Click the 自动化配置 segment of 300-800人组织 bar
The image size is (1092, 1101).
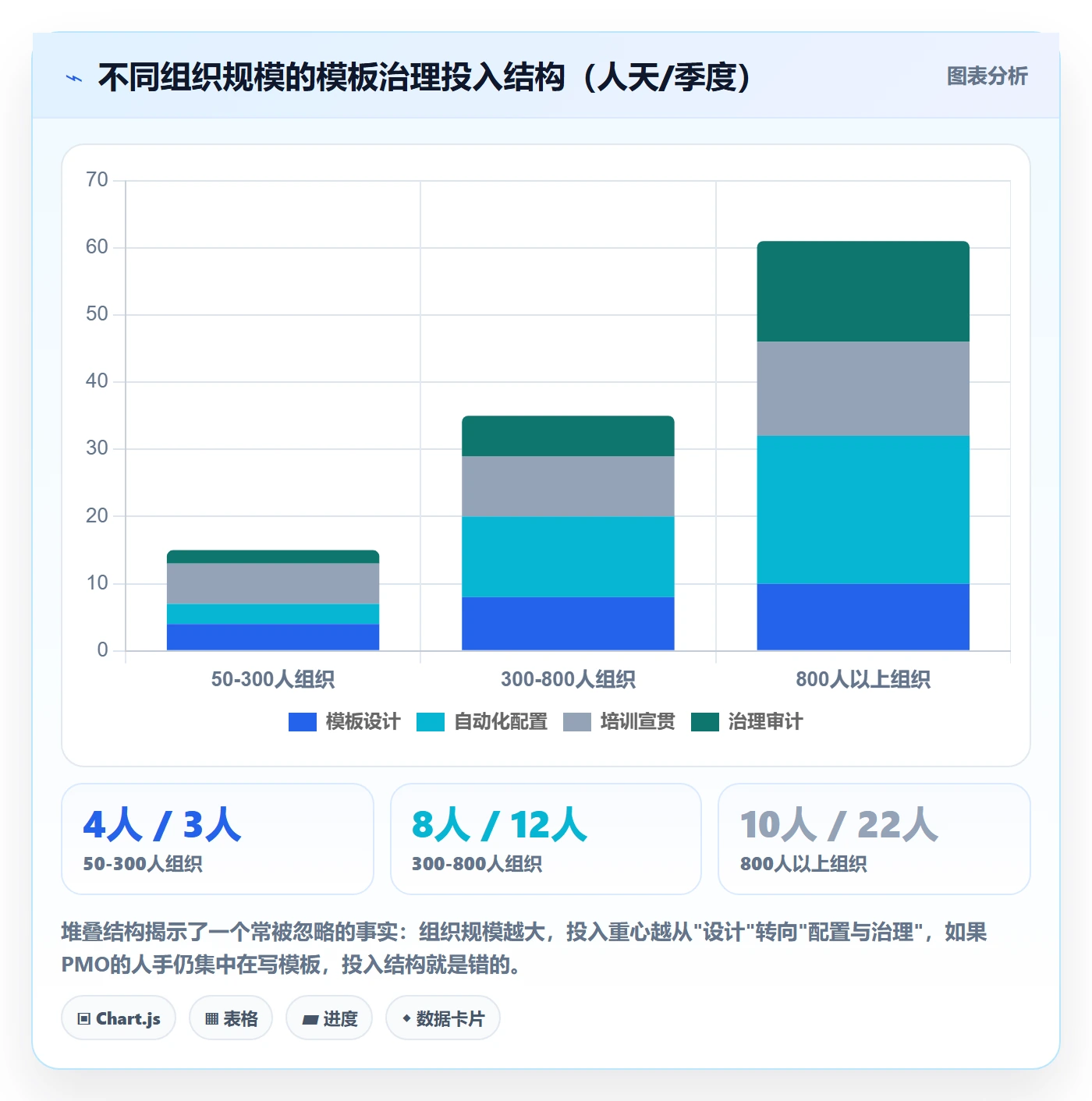[568, 557]
